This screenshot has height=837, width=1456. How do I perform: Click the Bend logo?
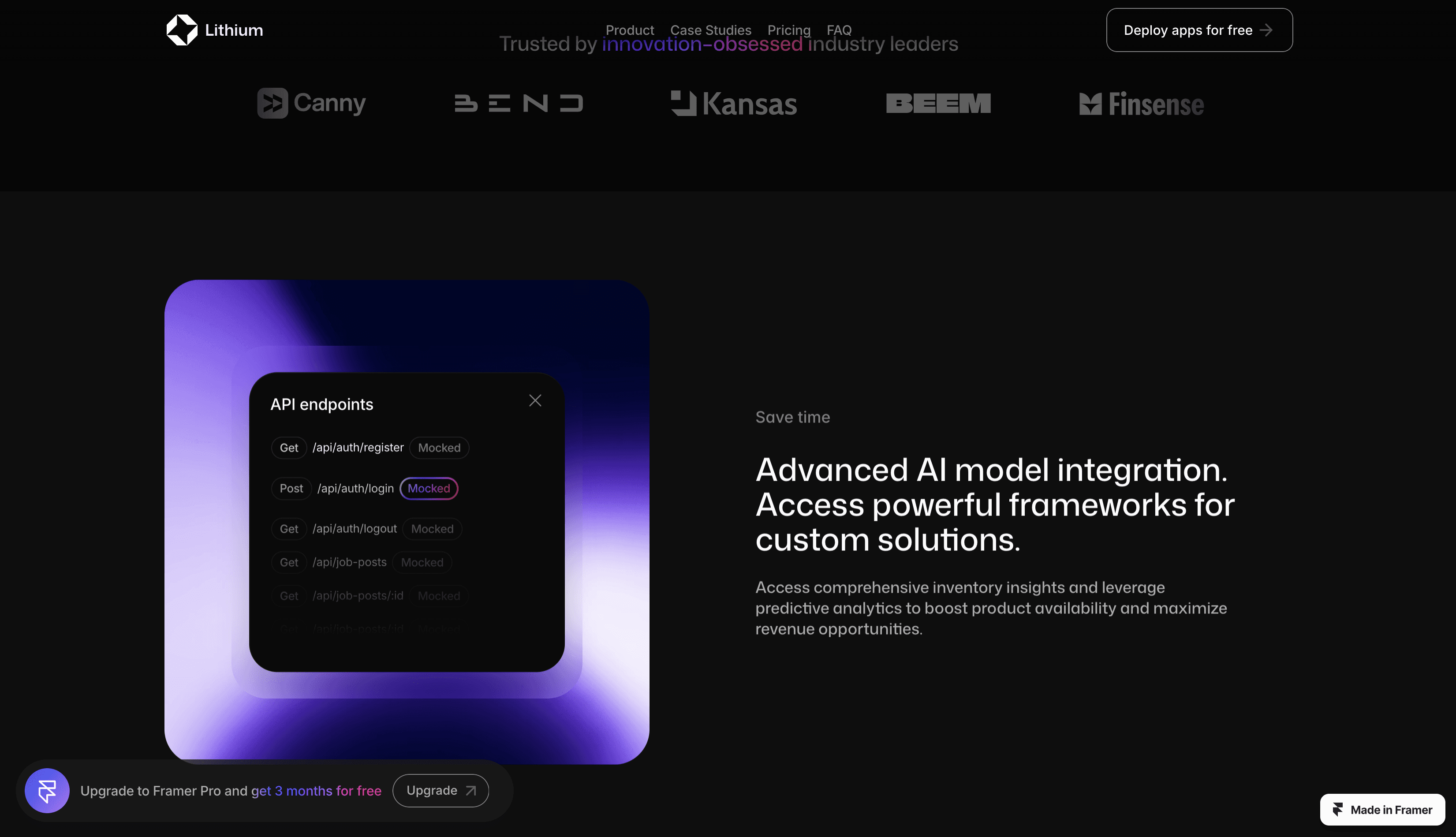(519, 104)
